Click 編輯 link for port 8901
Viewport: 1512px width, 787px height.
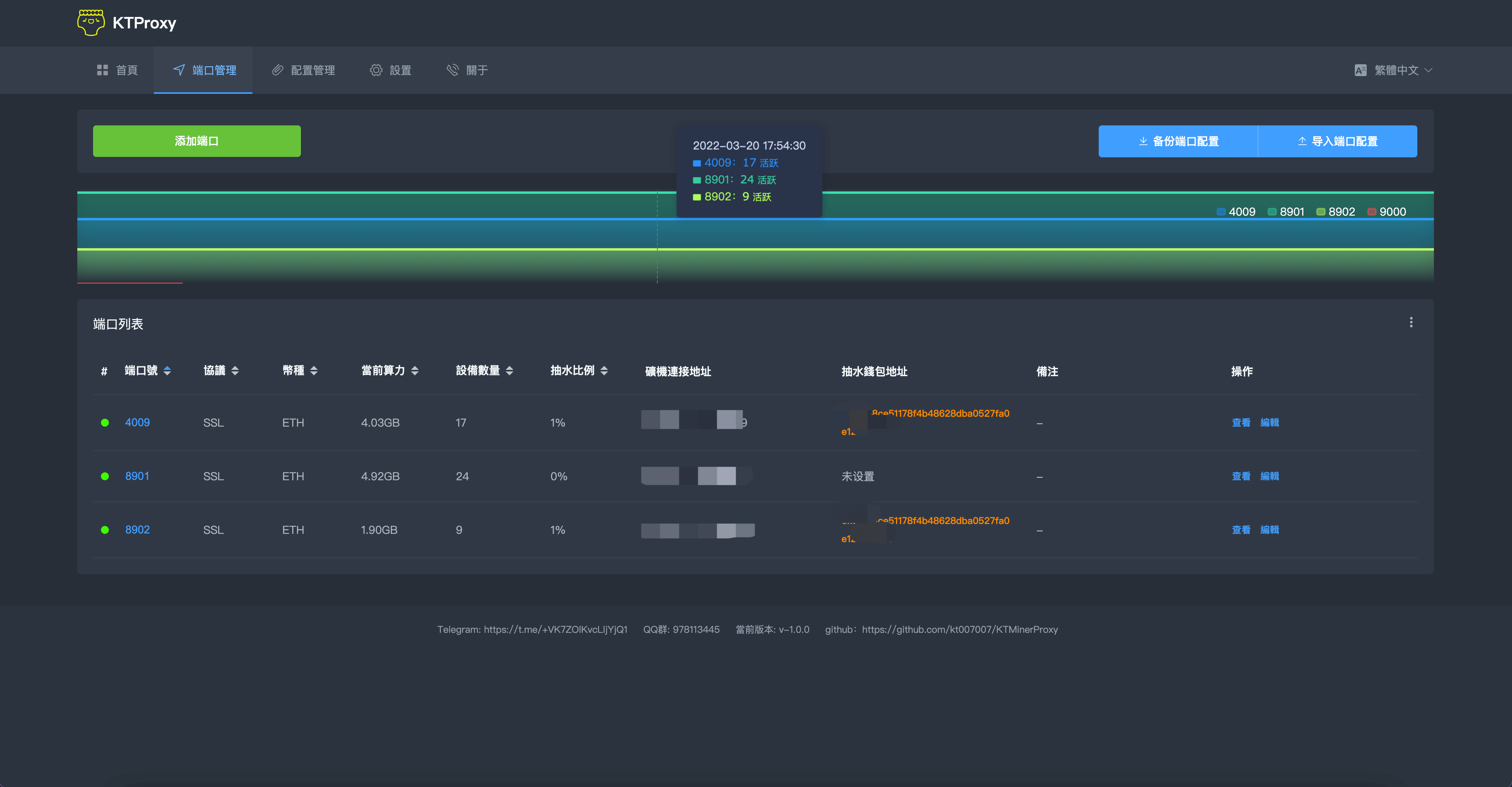(x=1269, y=476)
